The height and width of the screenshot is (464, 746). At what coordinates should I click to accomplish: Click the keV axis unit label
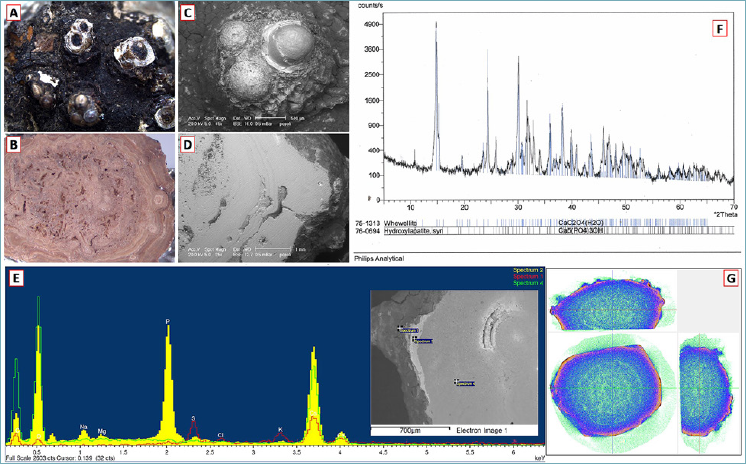(x=539, y=456)
